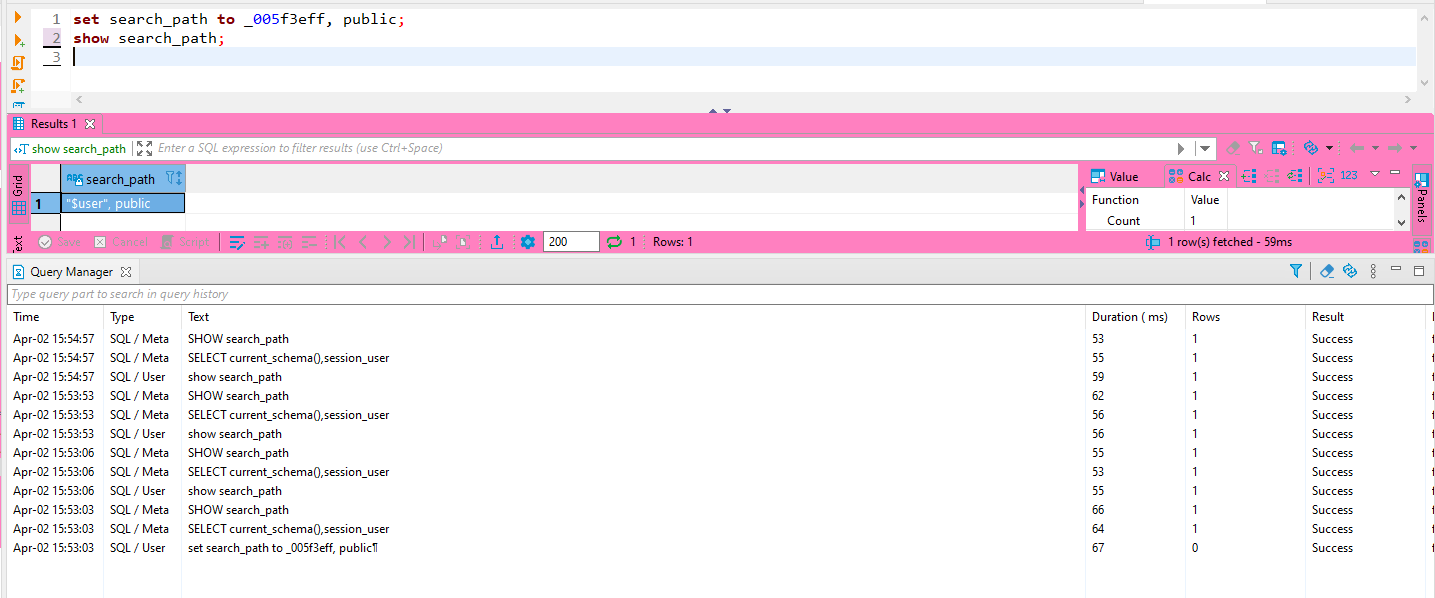
Task: Switch to Text view side tab
Action: point(18,242)
